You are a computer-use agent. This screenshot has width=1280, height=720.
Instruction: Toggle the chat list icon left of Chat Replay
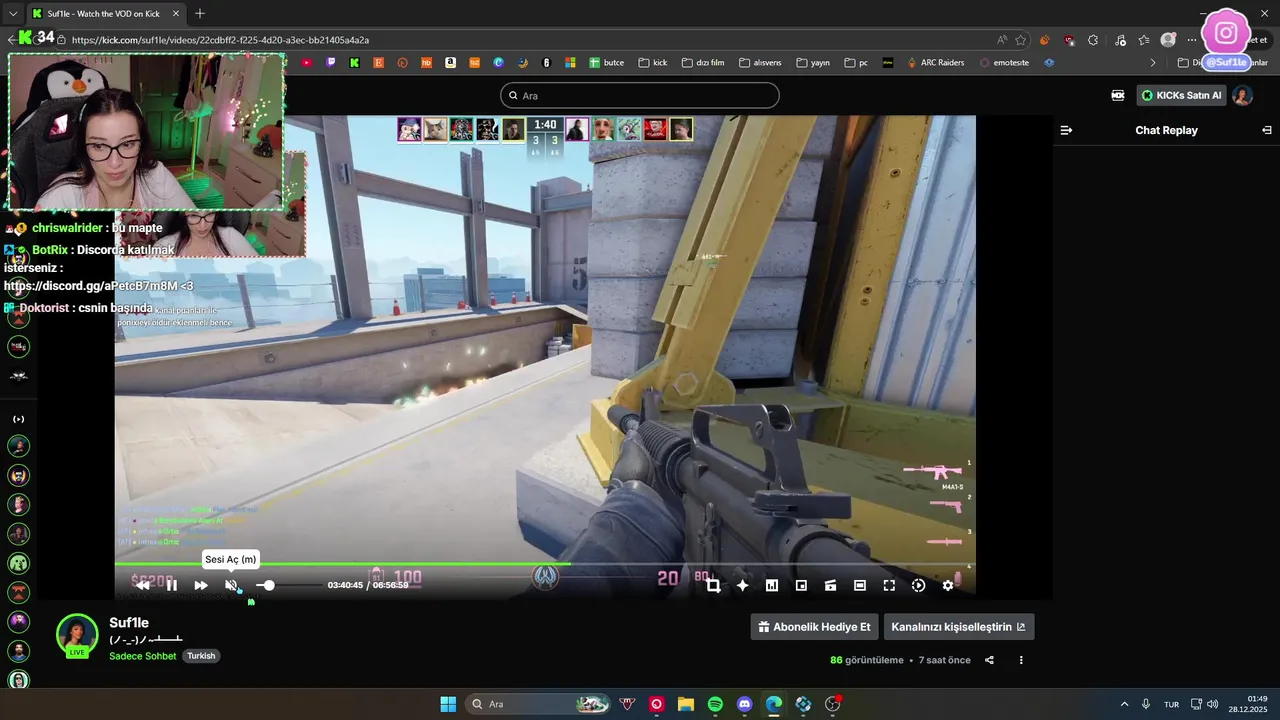pyautogui.click(x=1066, y=130)
